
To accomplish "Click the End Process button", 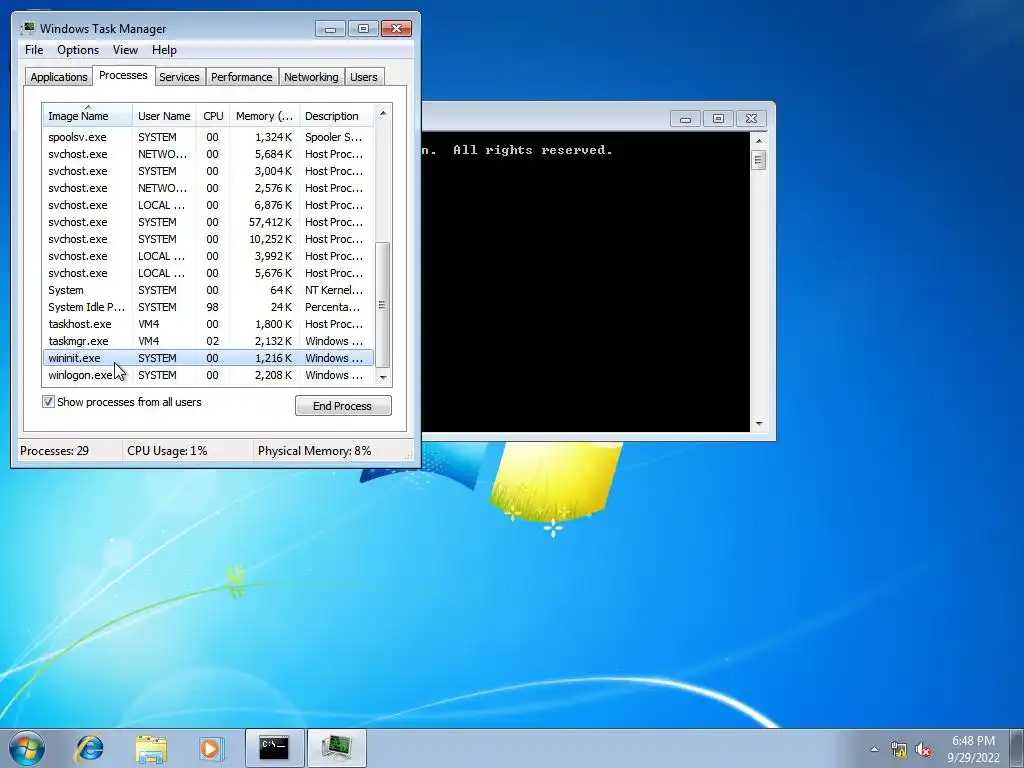I will 343,406.
